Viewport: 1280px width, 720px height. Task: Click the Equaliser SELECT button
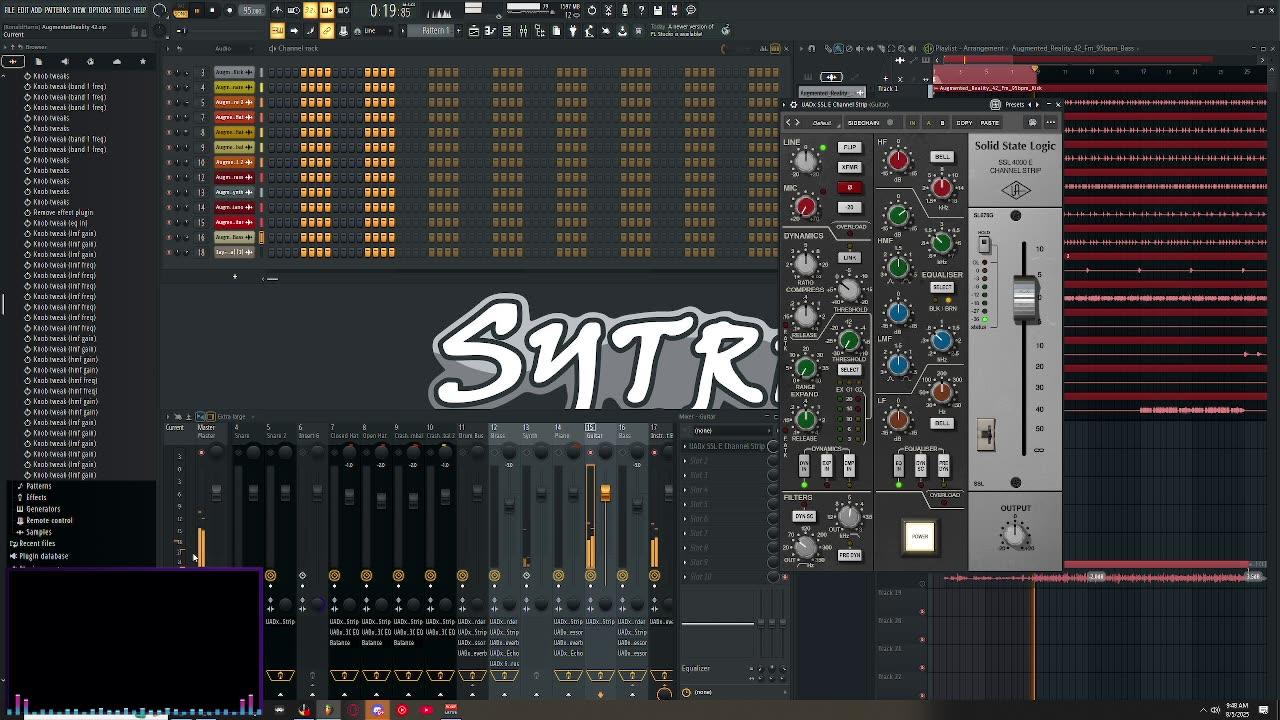tap(942, 288)
